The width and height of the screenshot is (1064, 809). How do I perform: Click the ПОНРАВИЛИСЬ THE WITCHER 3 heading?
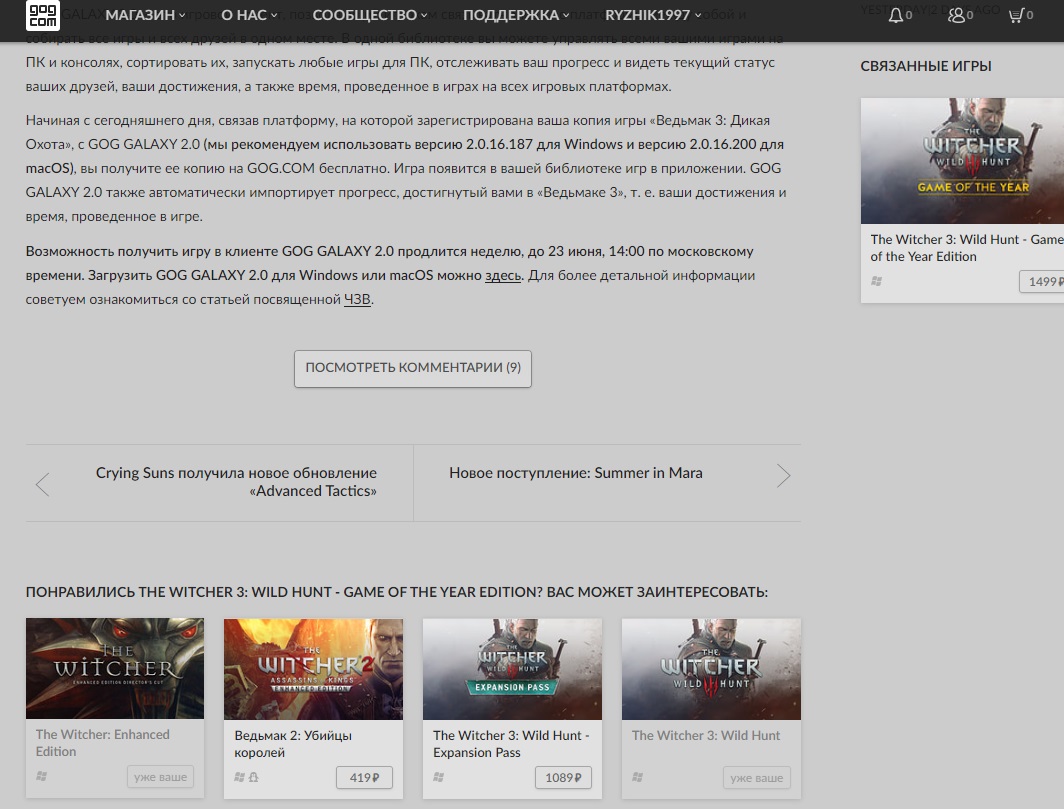(396, 592)
